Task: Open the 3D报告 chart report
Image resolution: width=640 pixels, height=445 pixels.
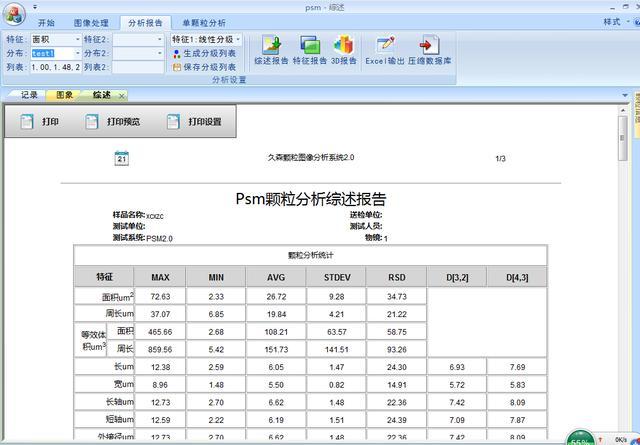Action: pos(344,50)
